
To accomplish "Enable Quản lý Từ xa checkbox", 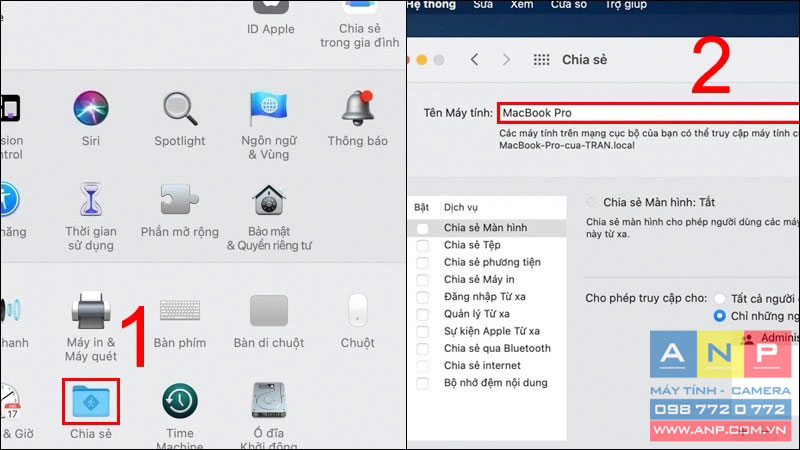I will [x=422, y=314].
